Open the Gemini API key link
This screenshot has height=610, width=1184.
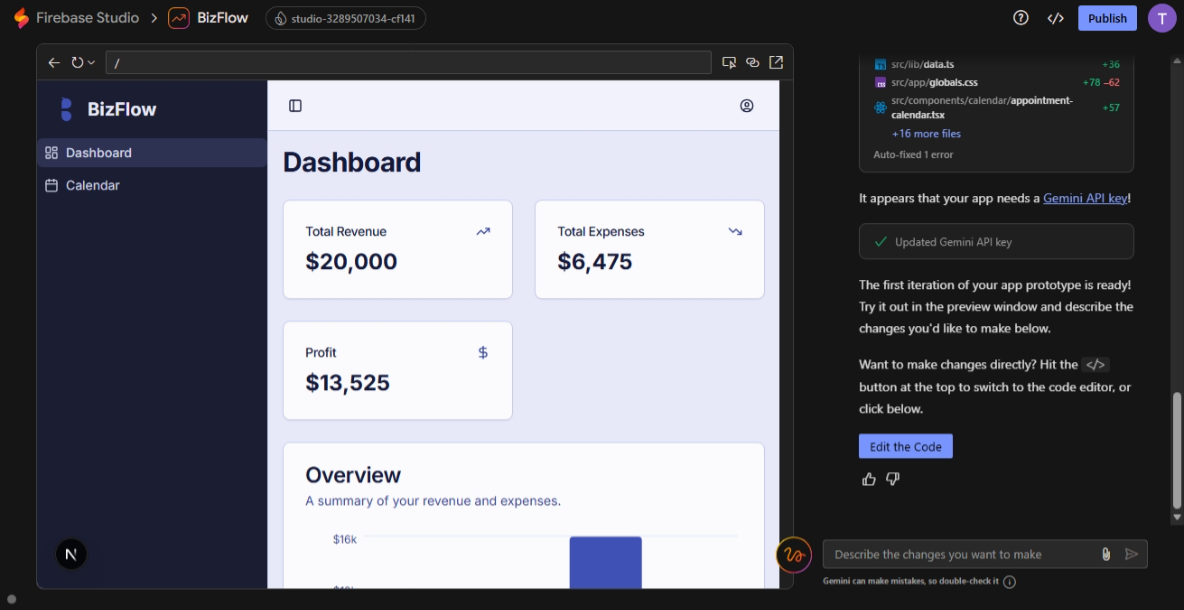pos(1085,198)
